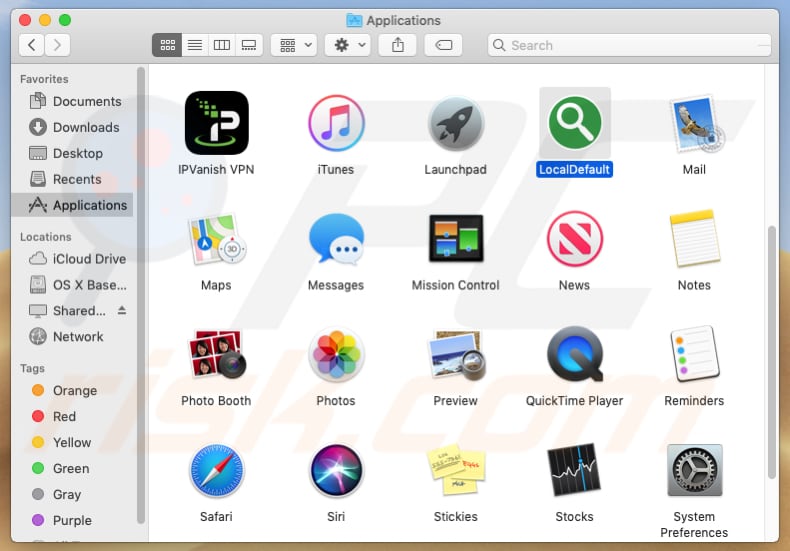Eject the Shared volume

tap(122, 310)
